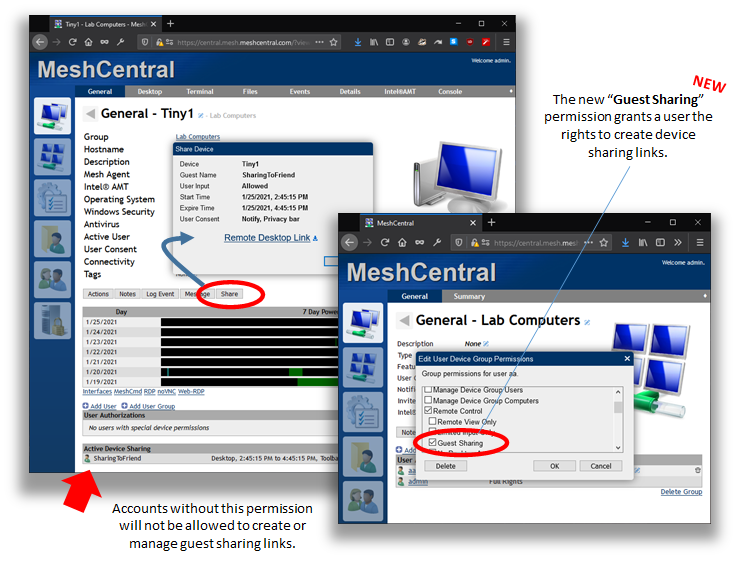The height and width of the screenshot is (561, 740).
Task: Click the Tiny1 window address bar URL
Action: 243,42
